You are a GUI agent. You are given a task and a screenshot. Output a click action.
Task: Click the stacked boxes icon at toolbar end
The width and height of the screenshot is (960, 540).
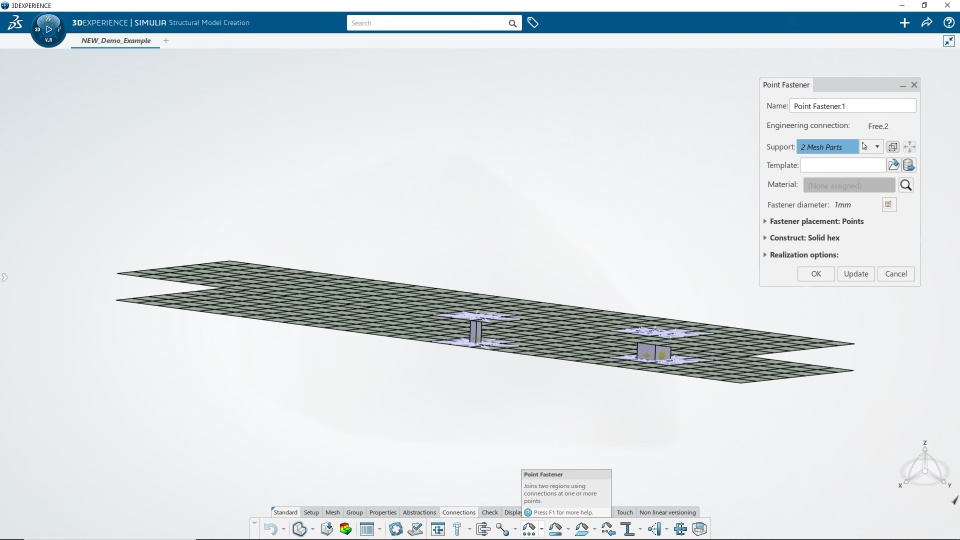point(699,529)
